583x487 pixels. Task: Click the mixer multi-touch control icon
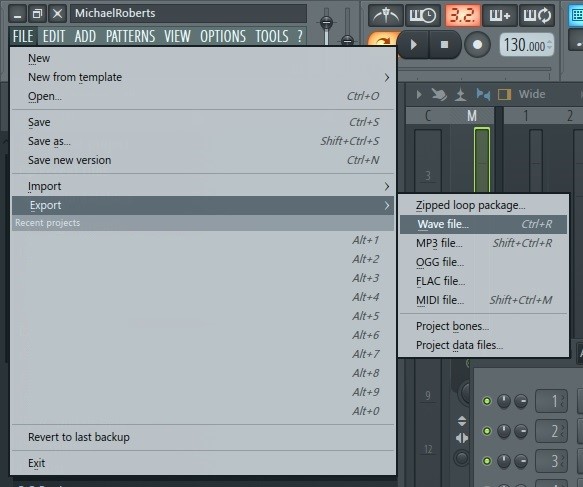439,94
